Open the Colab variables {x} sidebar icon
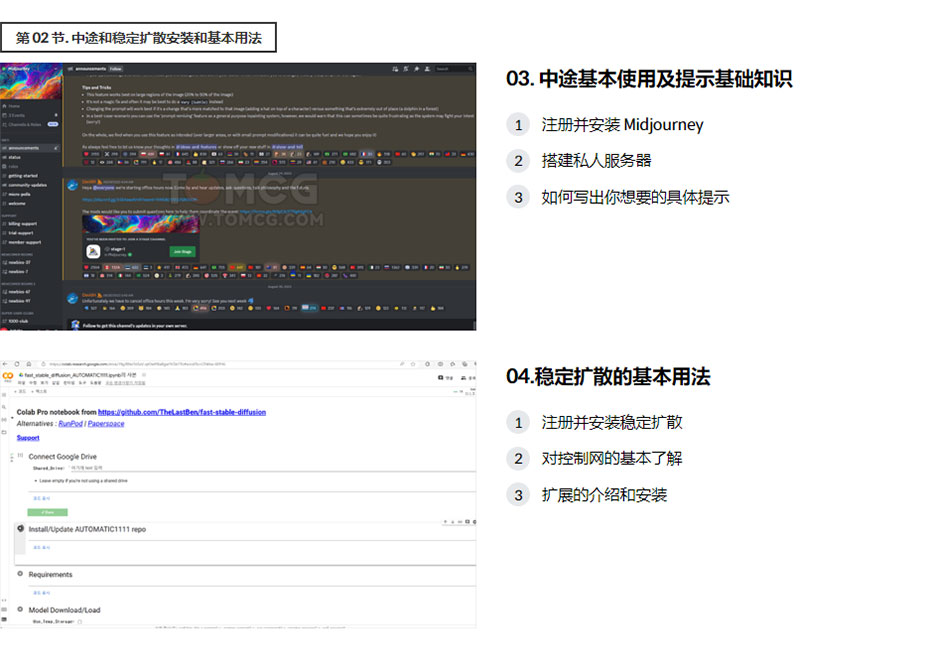930x652 pixels. click(4, 419)
